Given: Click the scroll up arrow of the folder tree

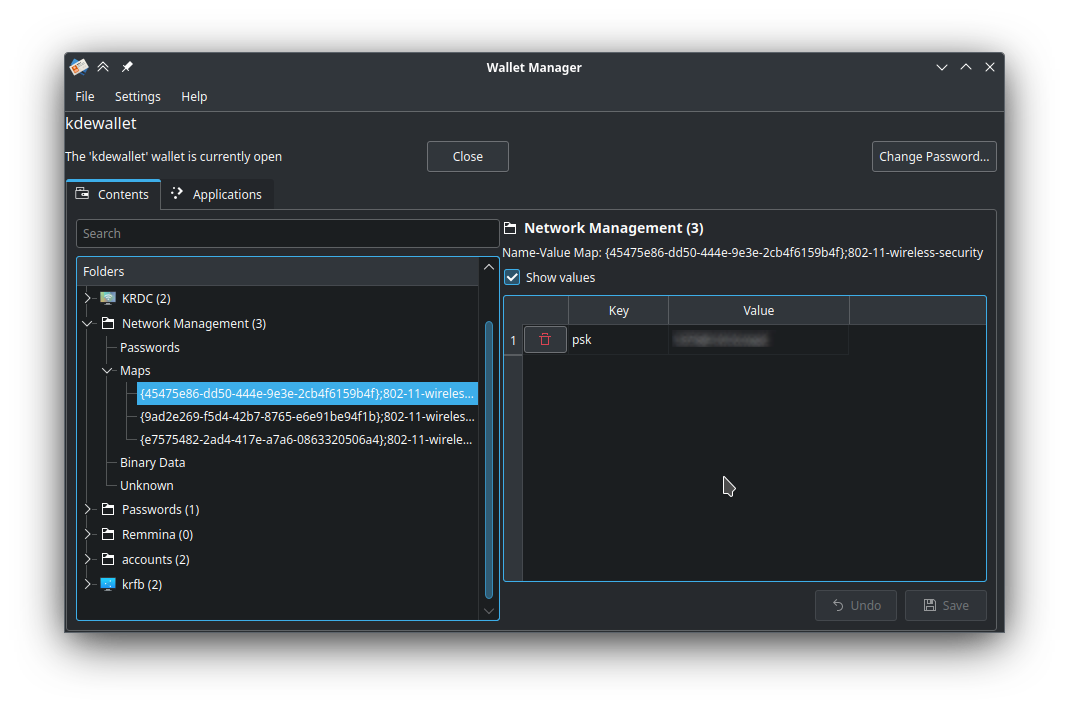Looking at the screenshot, I should [489, 267].
